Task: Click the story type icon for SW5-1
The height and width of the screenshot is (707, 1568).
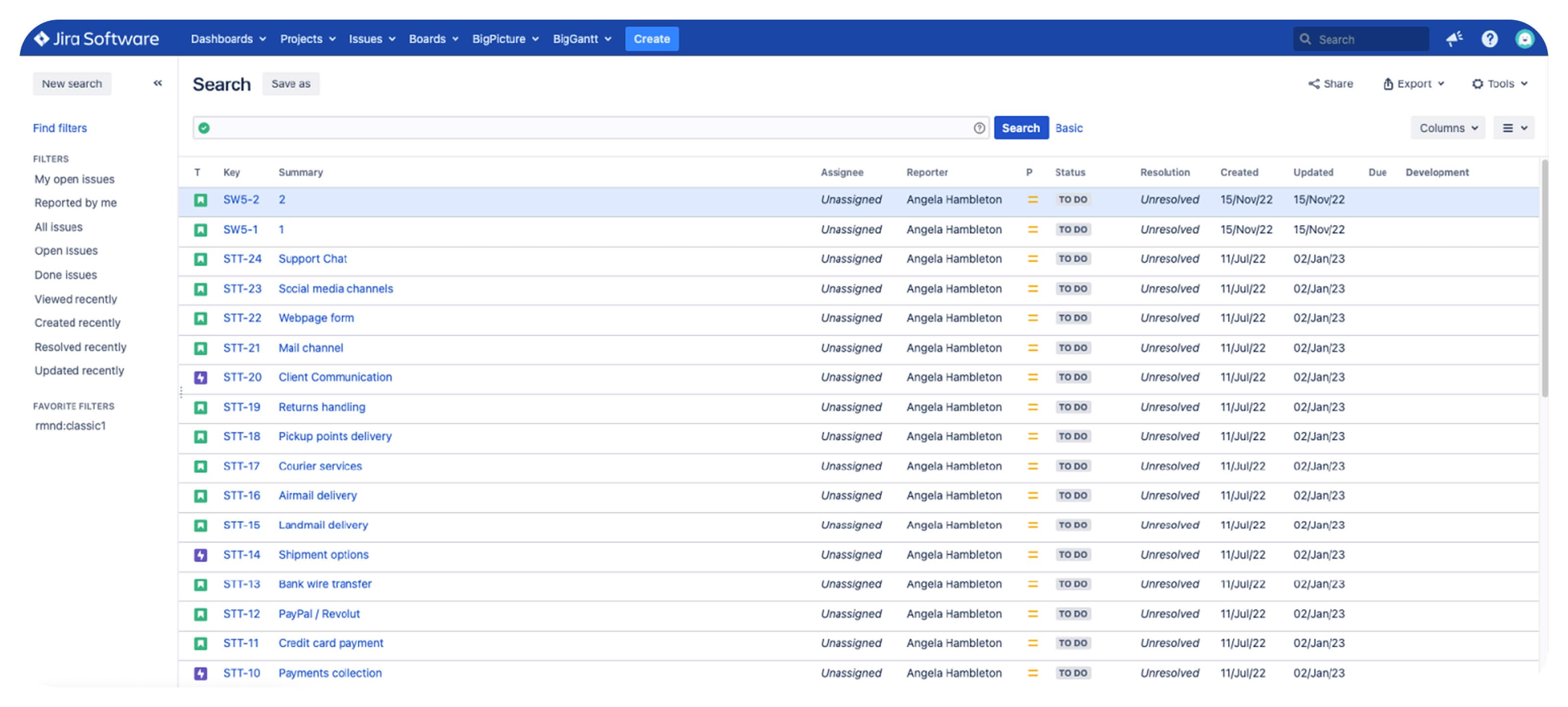Action: click(200, 229)
